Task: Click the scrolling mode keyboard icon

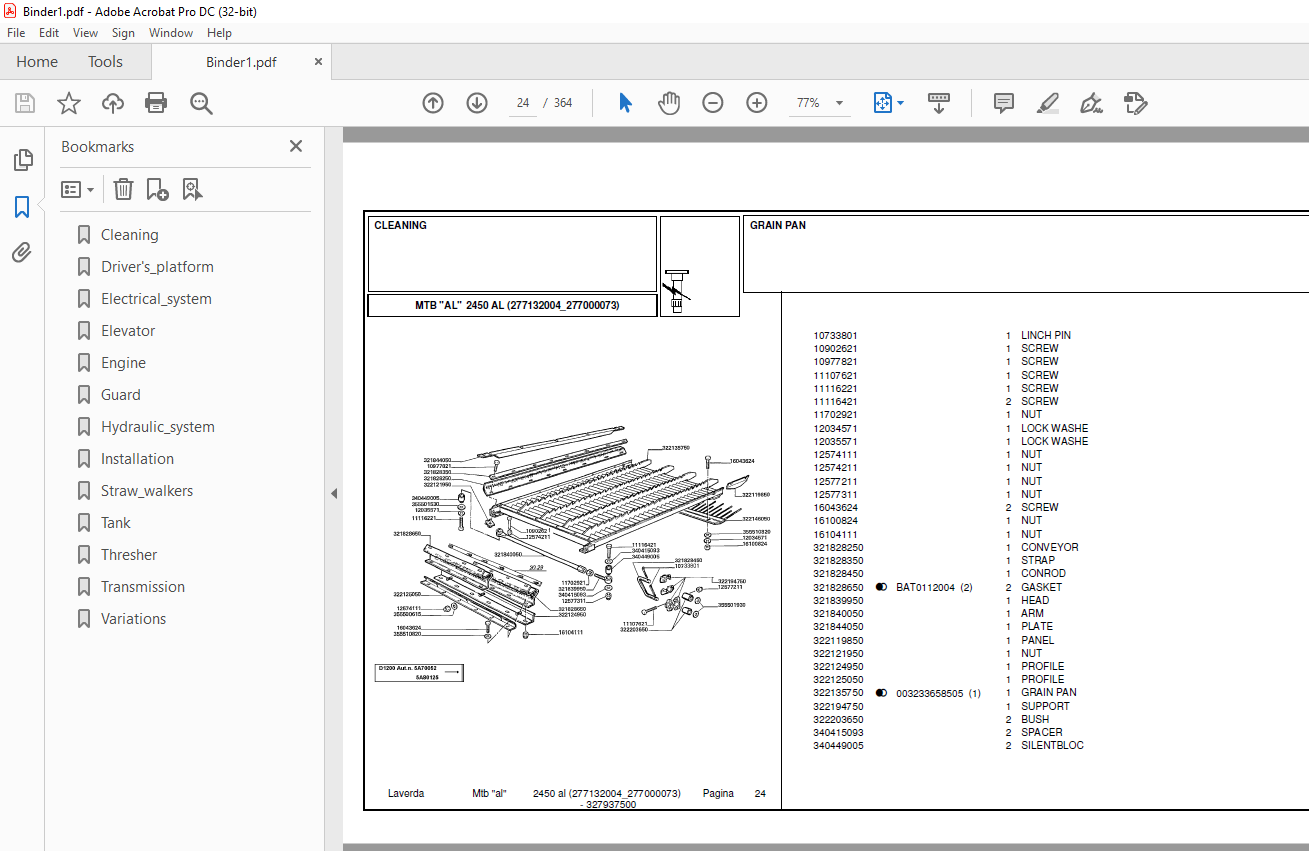Action: (939, 103)
